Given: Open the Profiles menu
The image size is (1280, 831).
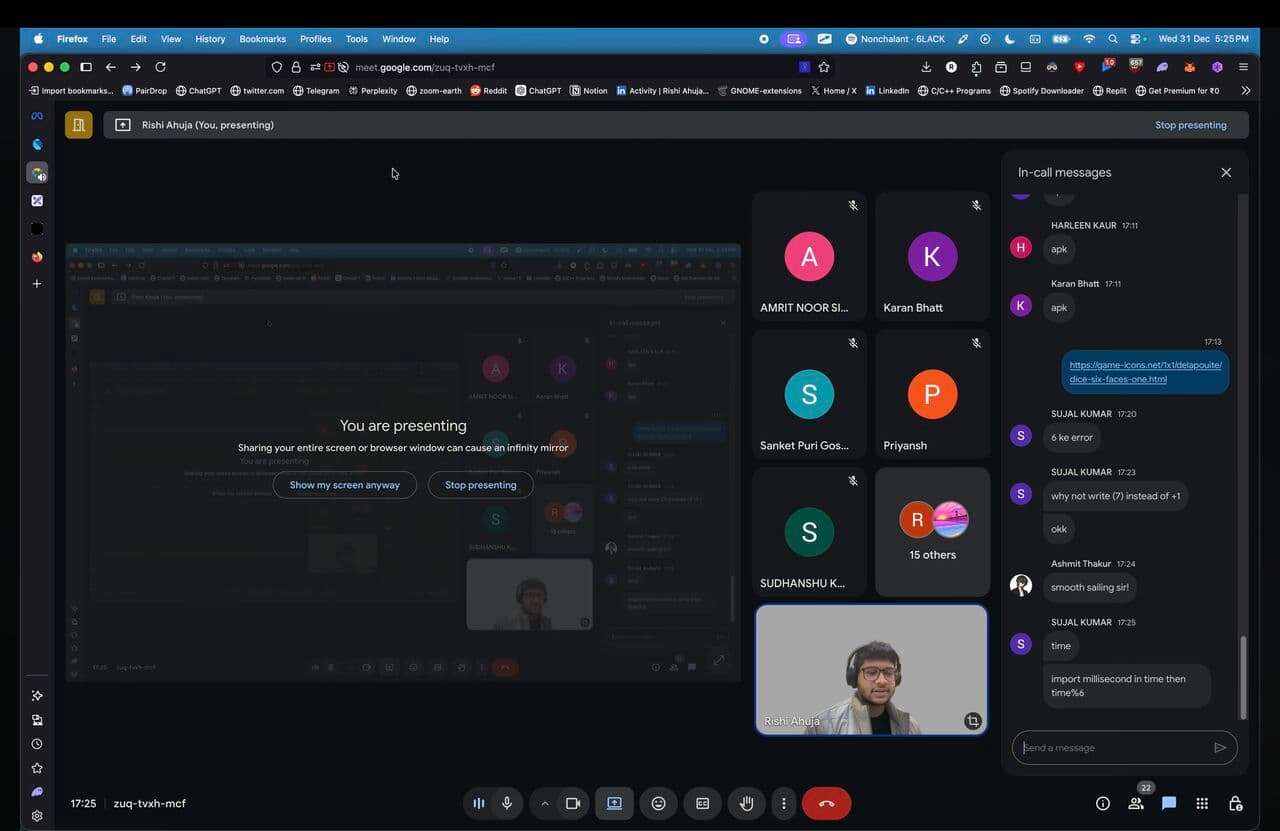Looking at the screenshot, I should pos(316,39).
